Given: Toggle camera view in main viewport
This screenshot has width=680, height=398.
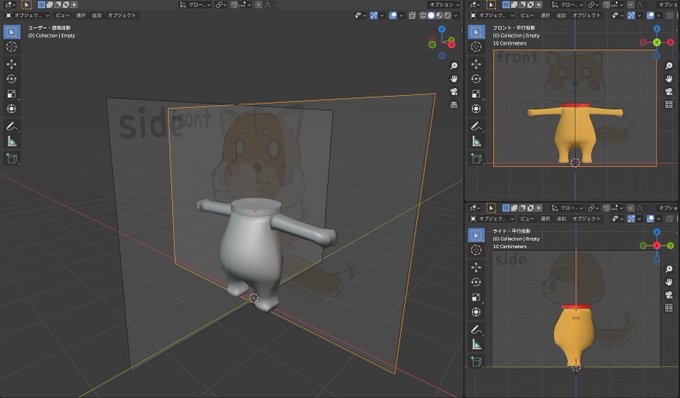Looking at the screenshot, I should (454, 91).
